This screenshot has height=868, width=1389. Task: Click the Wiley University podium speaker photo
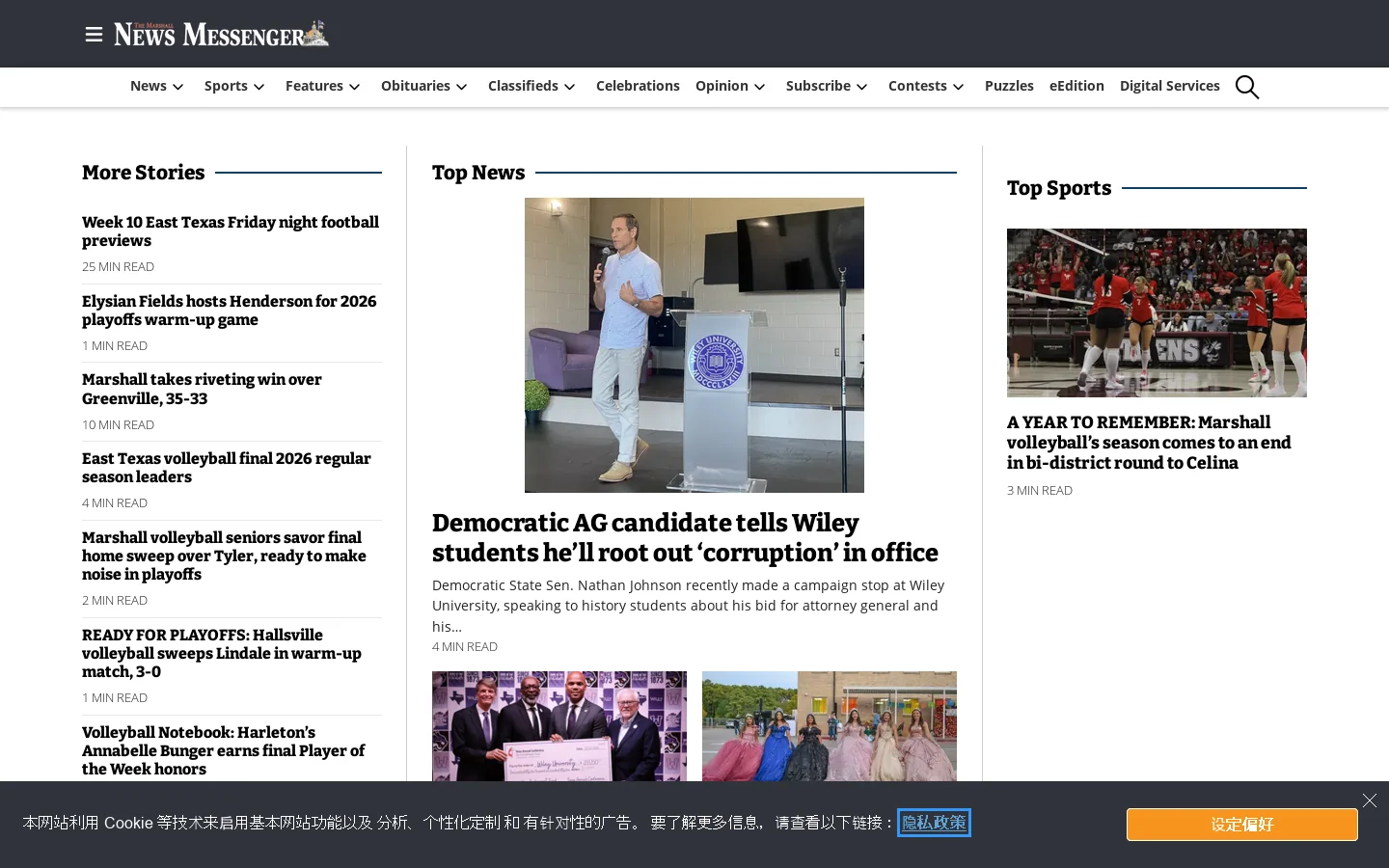[x=694, y=345]
